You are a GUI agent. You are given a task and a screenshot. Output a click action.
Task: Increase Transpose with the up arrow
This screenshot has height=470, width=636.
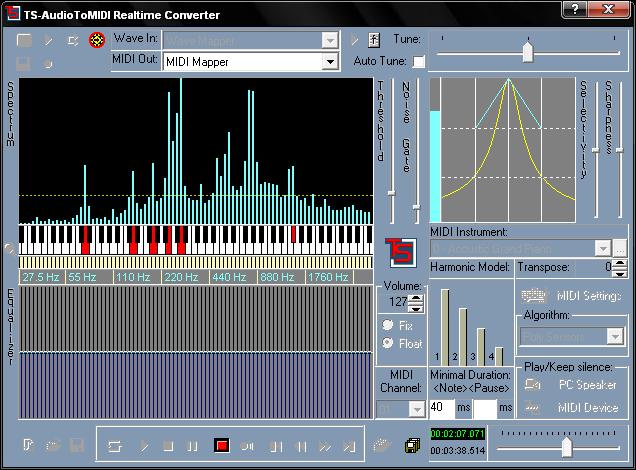[619, 264]
